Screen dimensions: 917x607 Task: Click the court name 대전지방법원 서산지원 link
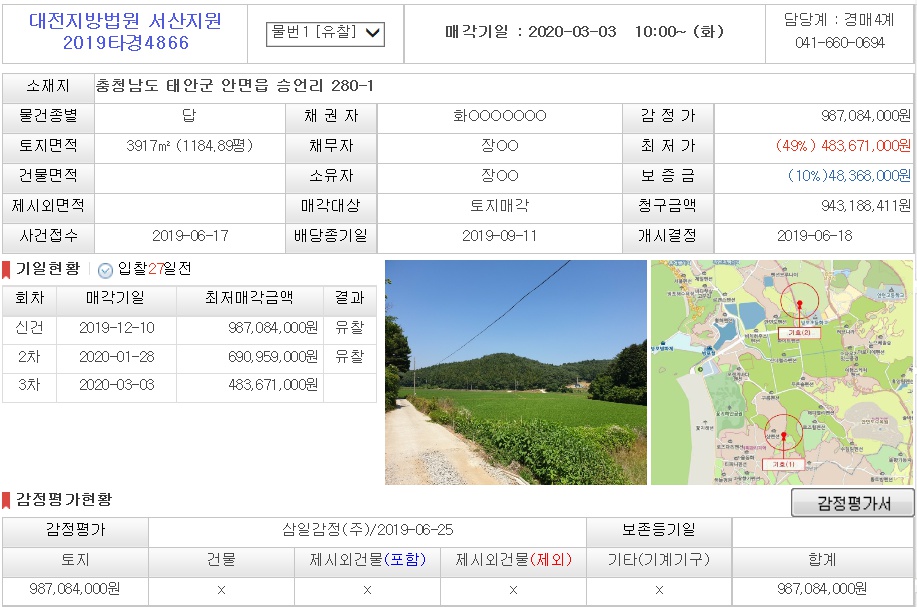[125, 21]
